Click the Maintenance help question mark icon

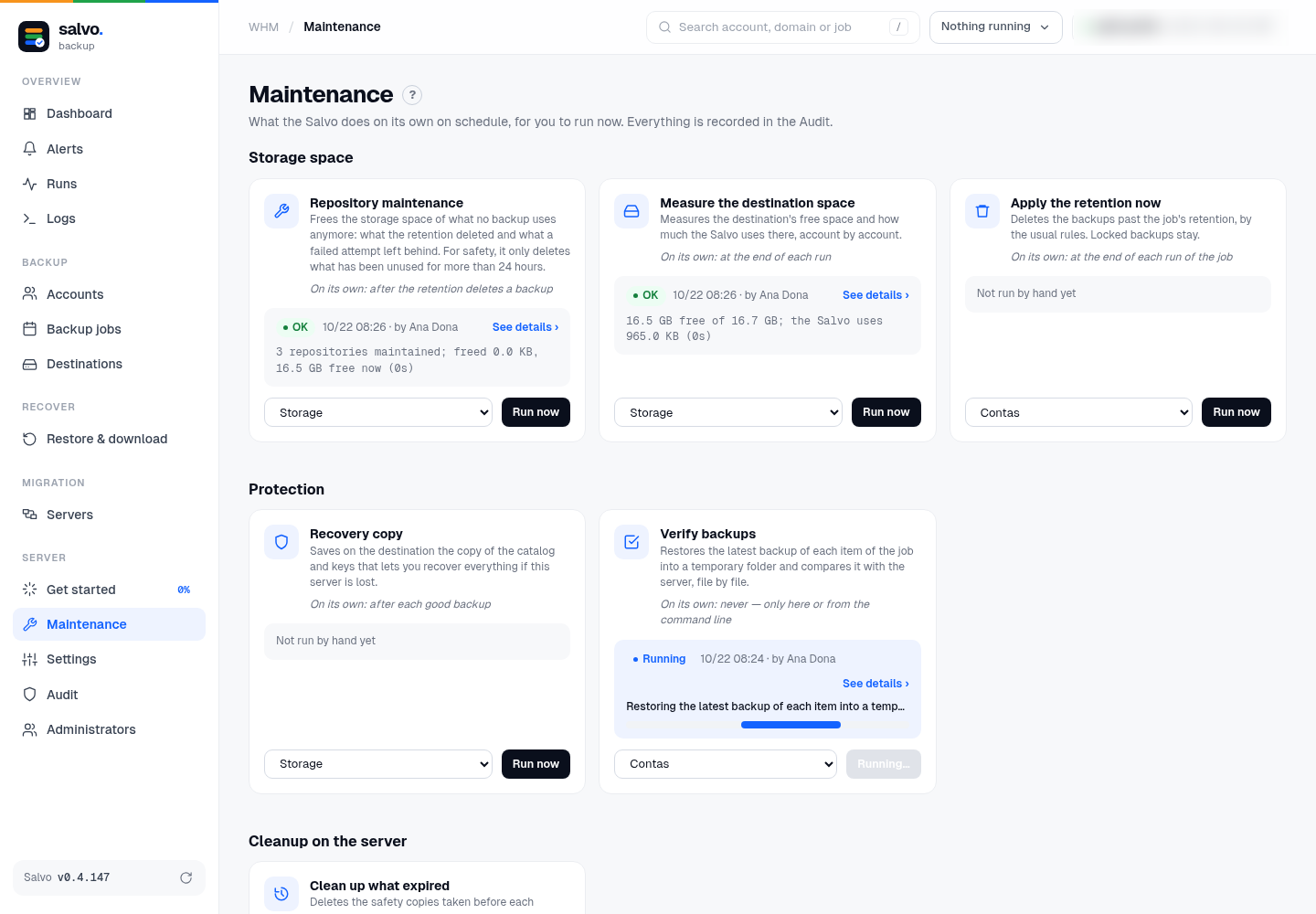[x=412, y=94]
